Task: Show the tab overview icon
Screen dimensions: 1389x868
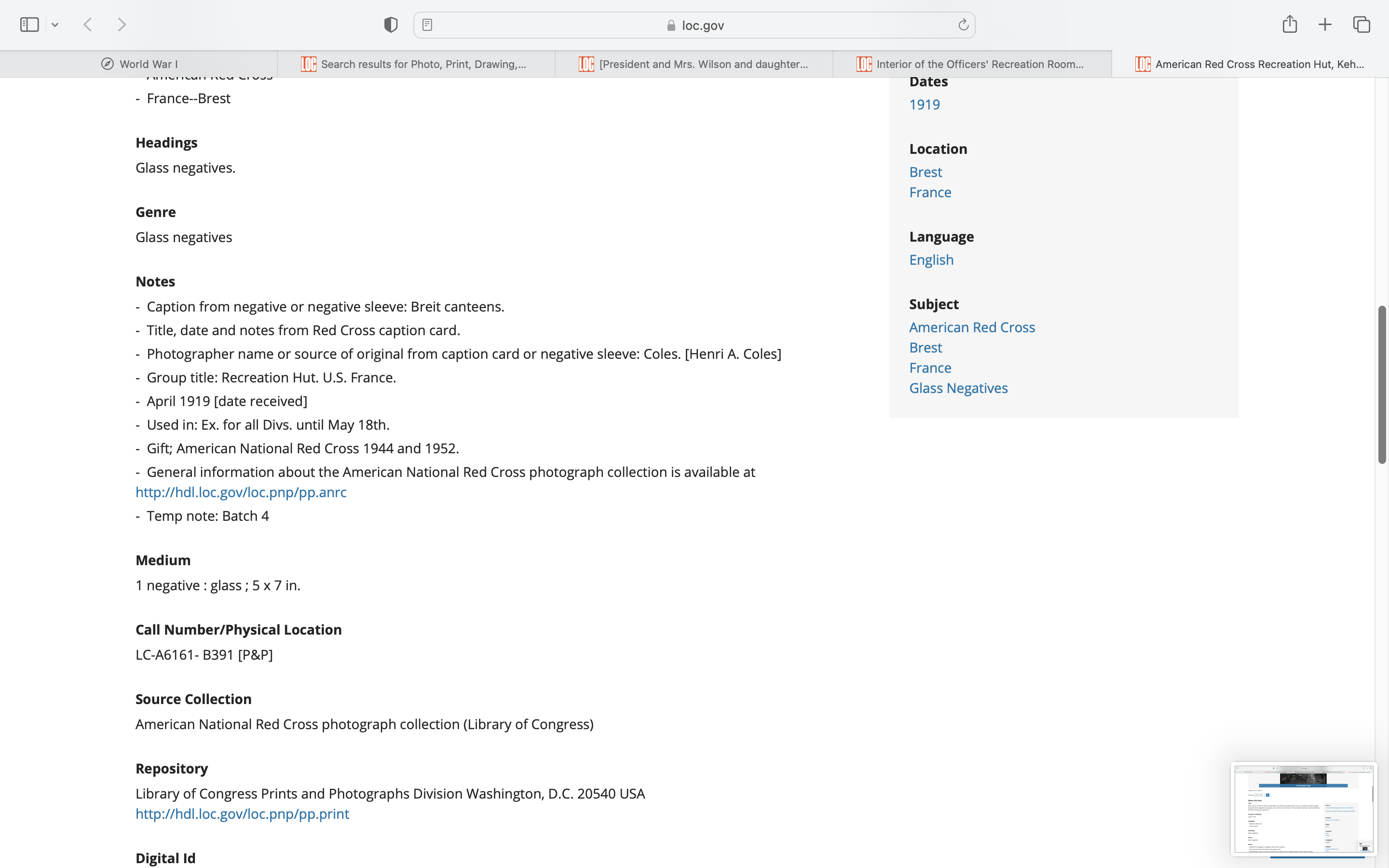Action: (x=1362, y=25)
